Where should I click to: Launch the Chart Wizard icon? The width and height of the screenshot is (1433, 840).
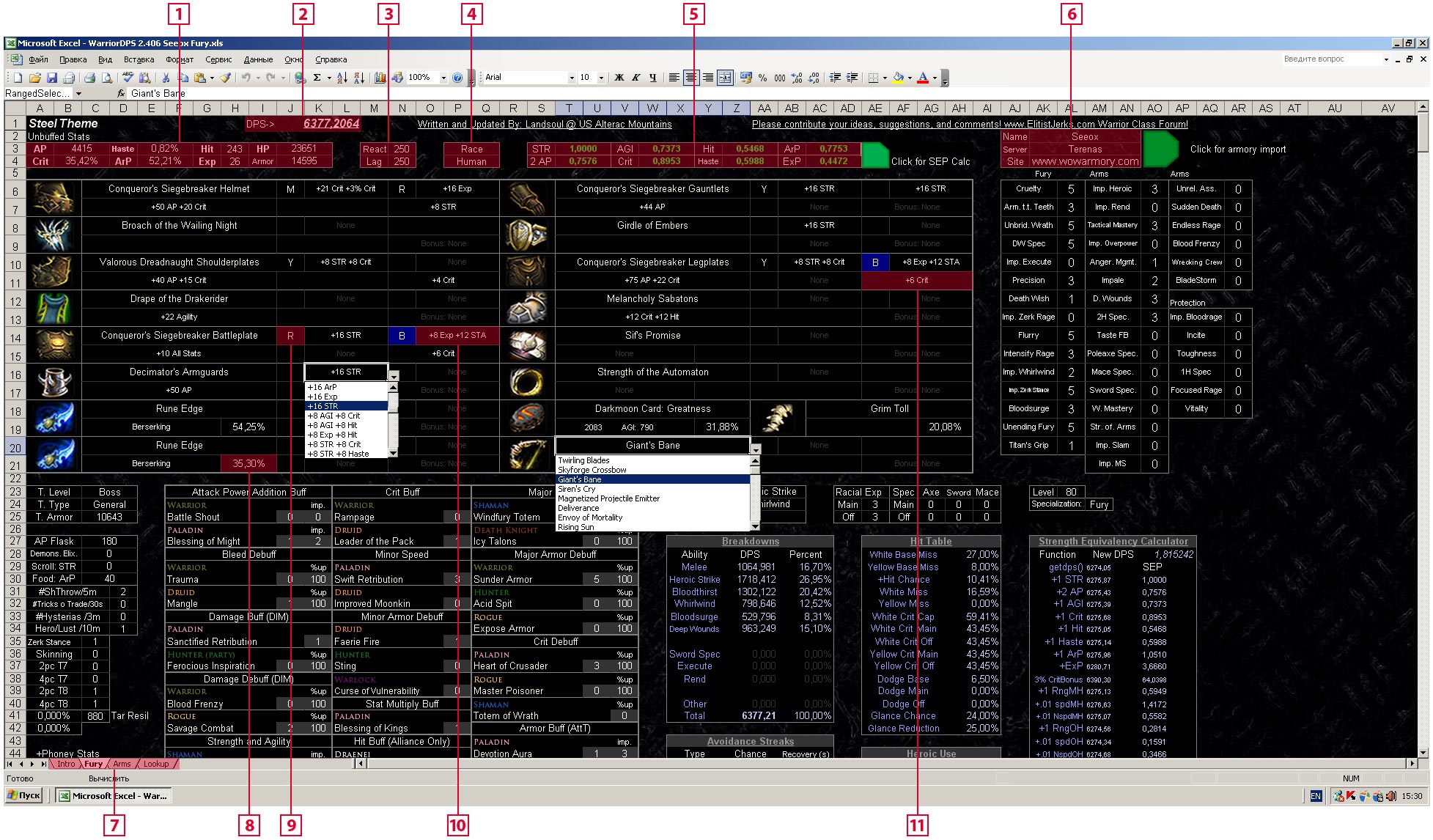[380, 78]
